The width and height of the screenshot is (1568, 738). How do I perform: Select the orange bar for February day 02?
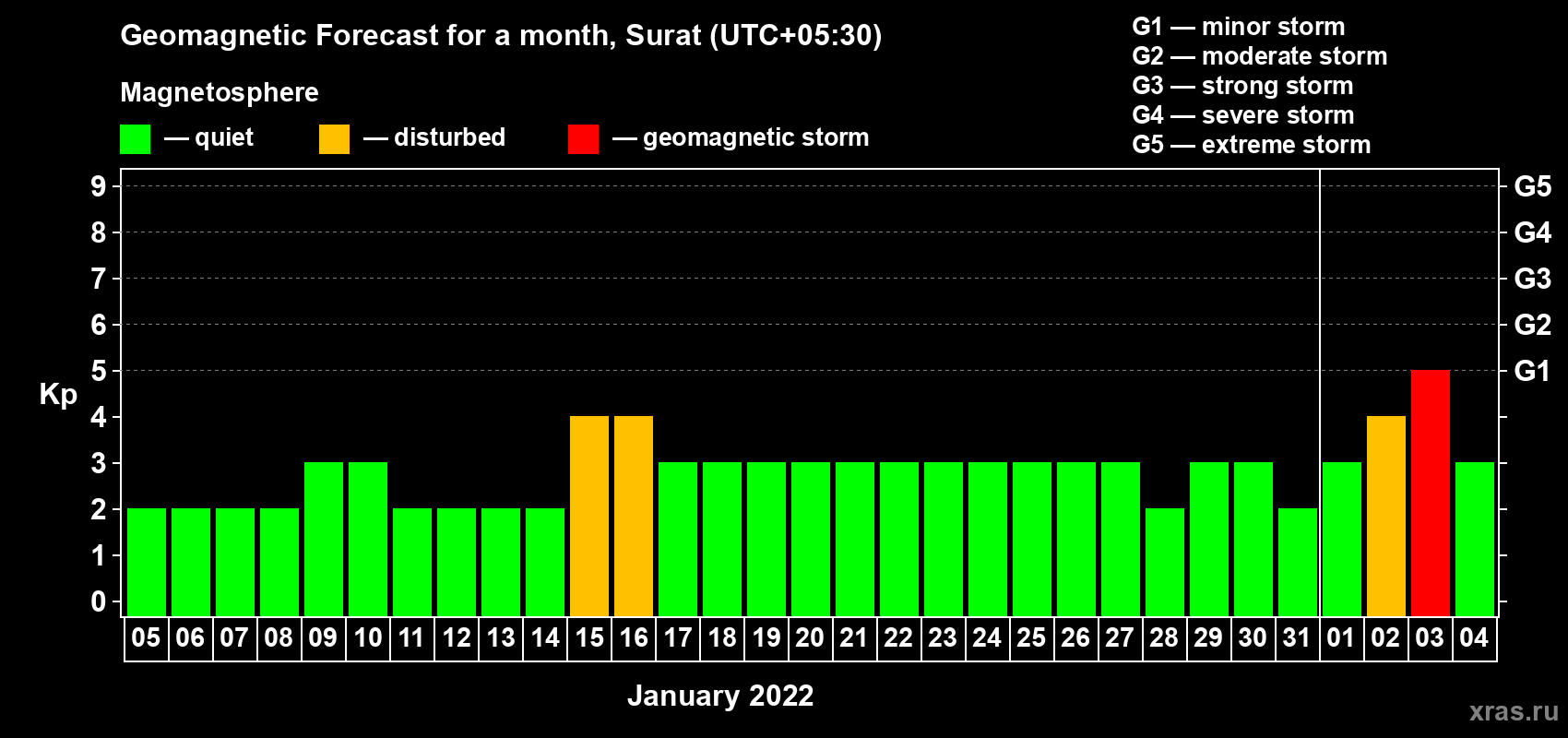1386,517
